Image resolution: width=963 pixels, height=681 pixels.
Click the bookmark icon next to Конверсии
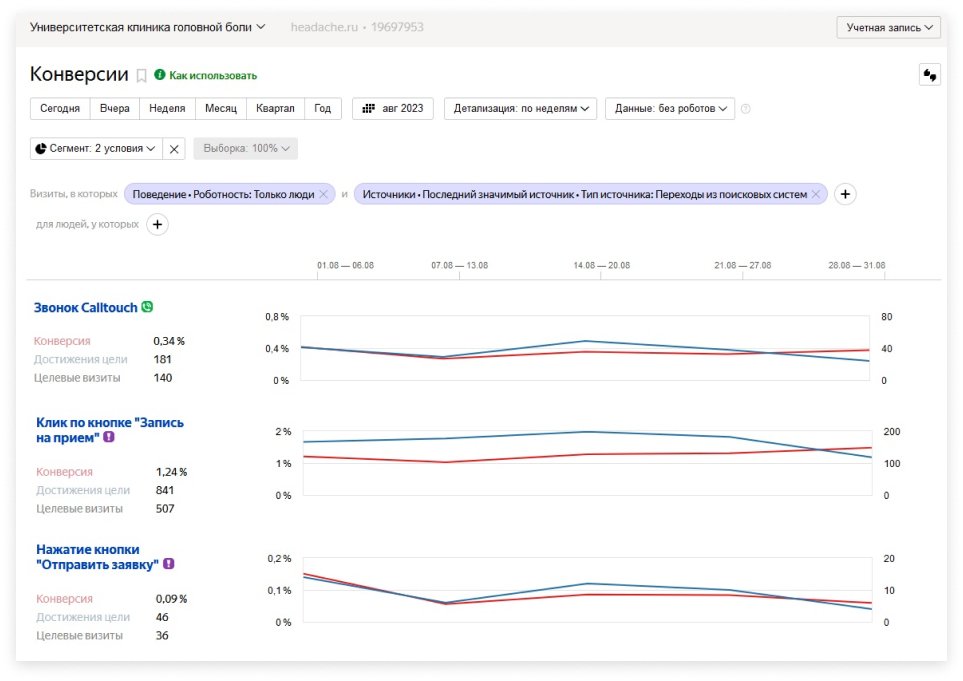[x=142, y=75]
